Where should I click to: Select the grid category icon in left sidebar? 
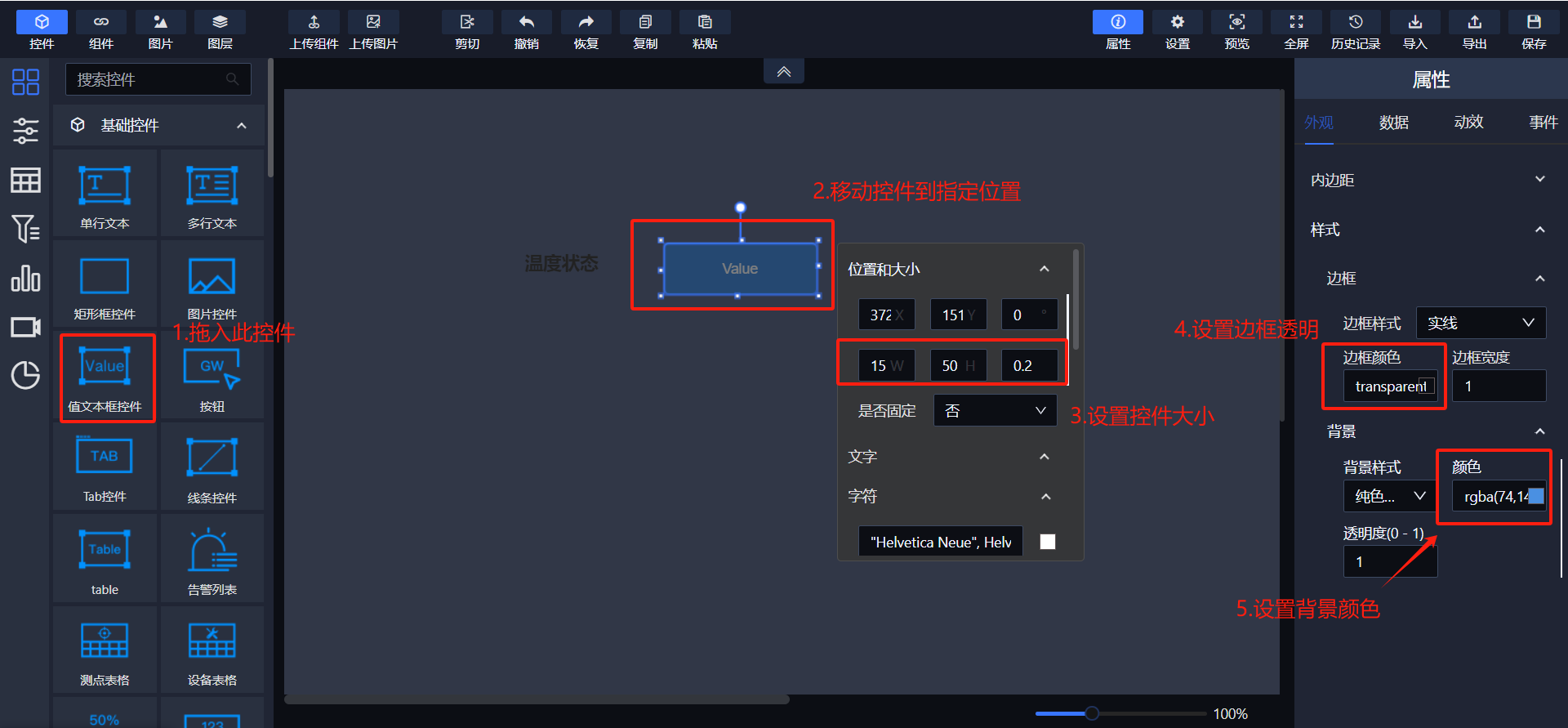pos(25,82)
